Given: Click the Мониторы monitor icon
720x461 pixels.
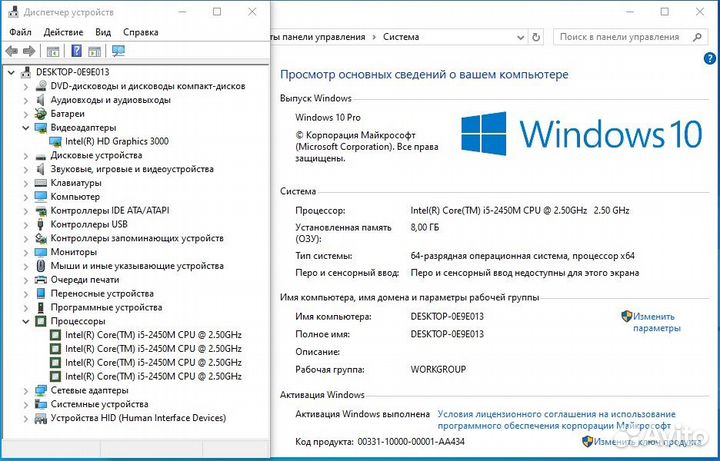Looking at the screenshot, I should pyautogui.click(x=41, y=252).
